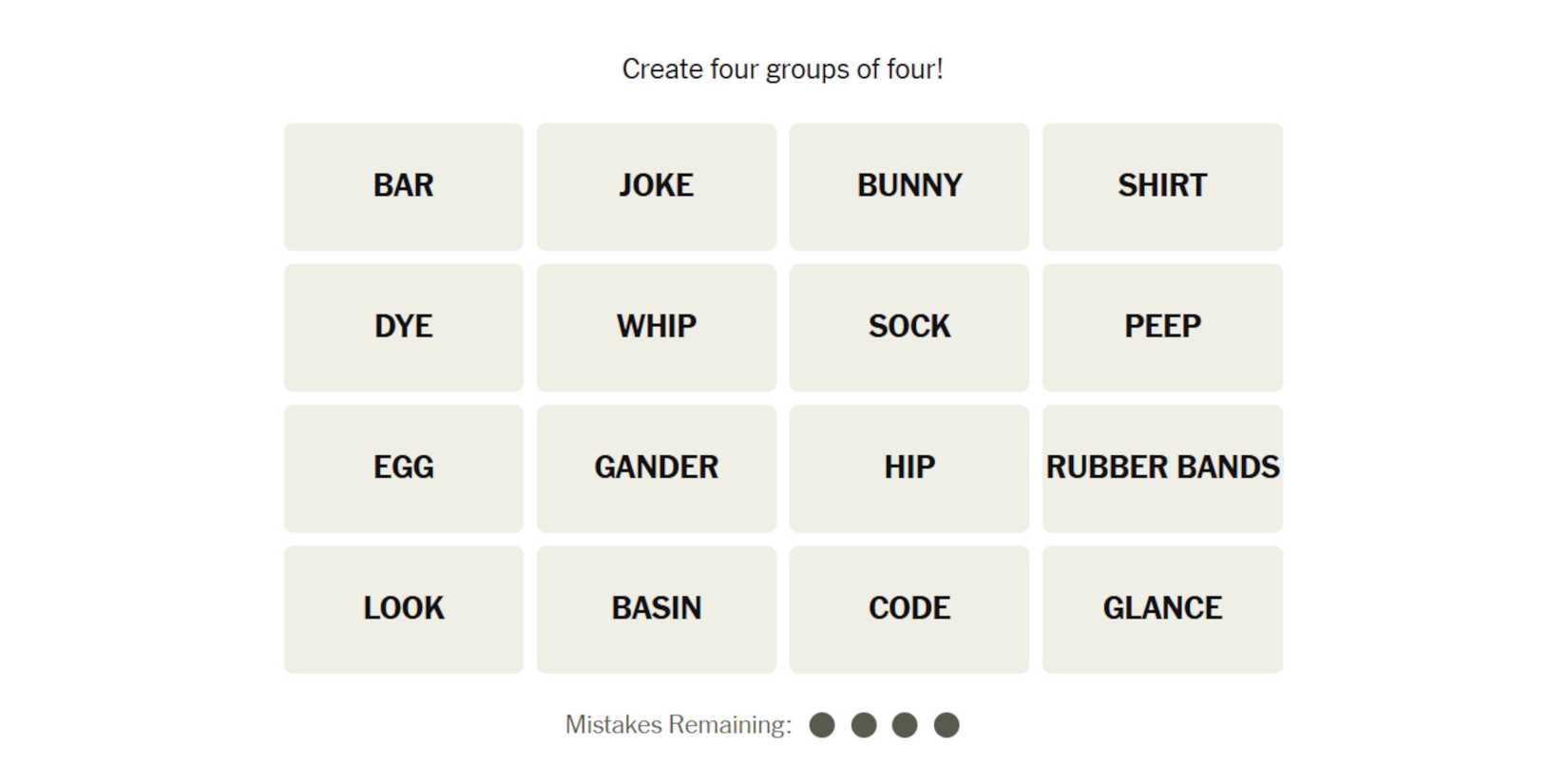The image size is (1568, 784).
Task: Select the GANDER tile
Action: [x=656, y=468]
